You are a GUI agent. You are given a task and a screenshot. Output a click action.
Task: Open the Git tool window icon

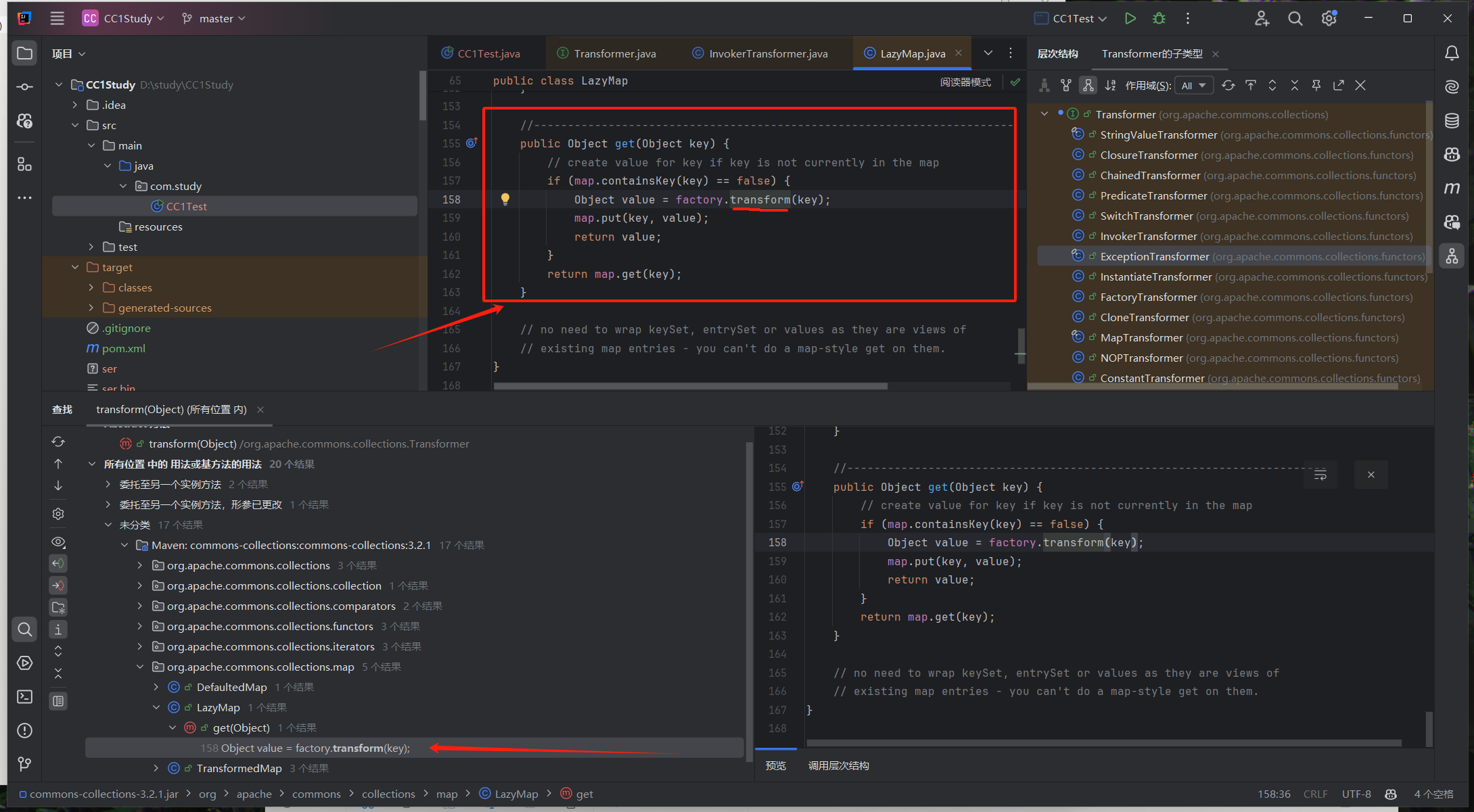(24, 764)
